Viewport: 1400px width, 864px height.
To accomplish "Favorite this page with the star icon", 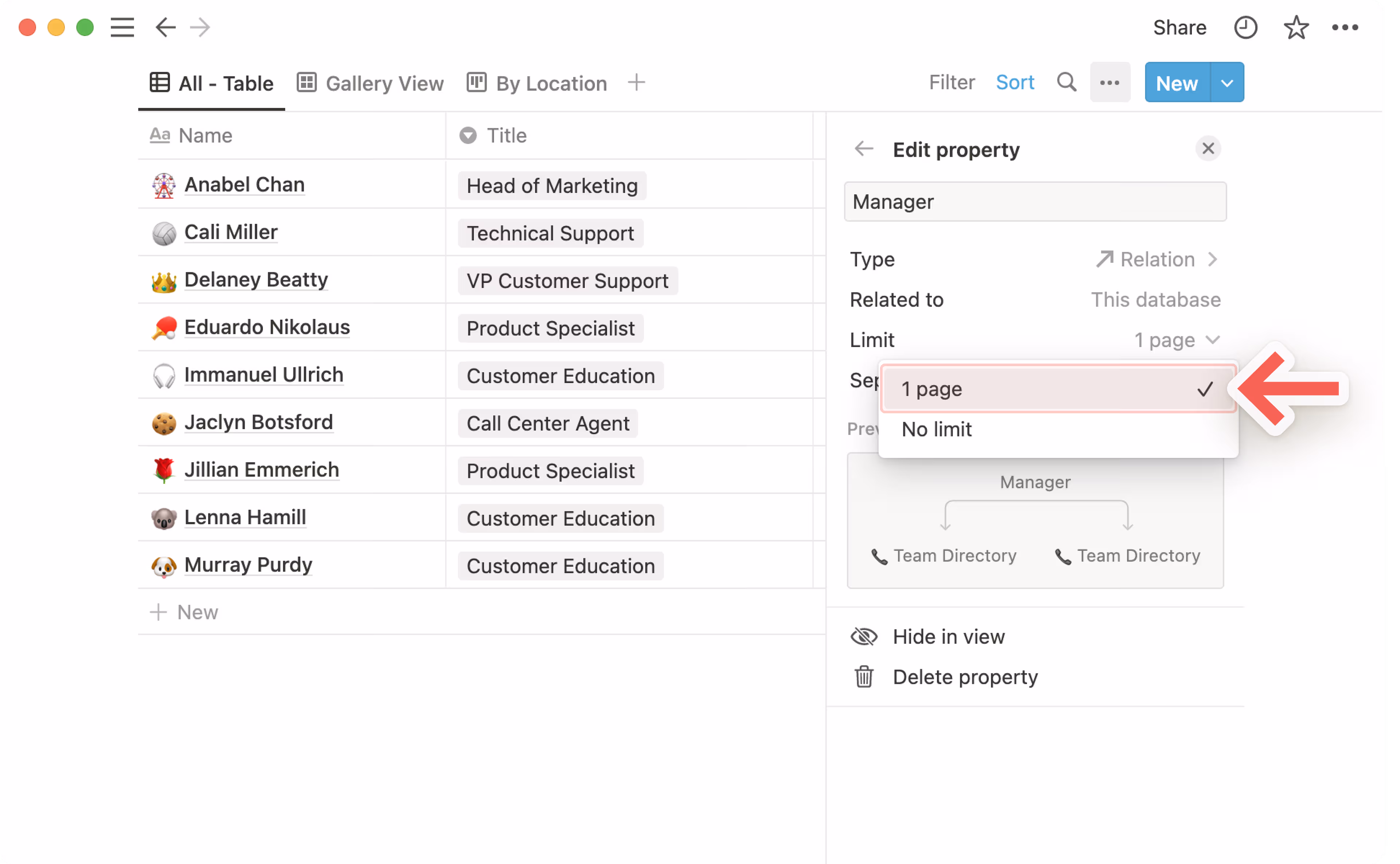I will [1295, 27].
